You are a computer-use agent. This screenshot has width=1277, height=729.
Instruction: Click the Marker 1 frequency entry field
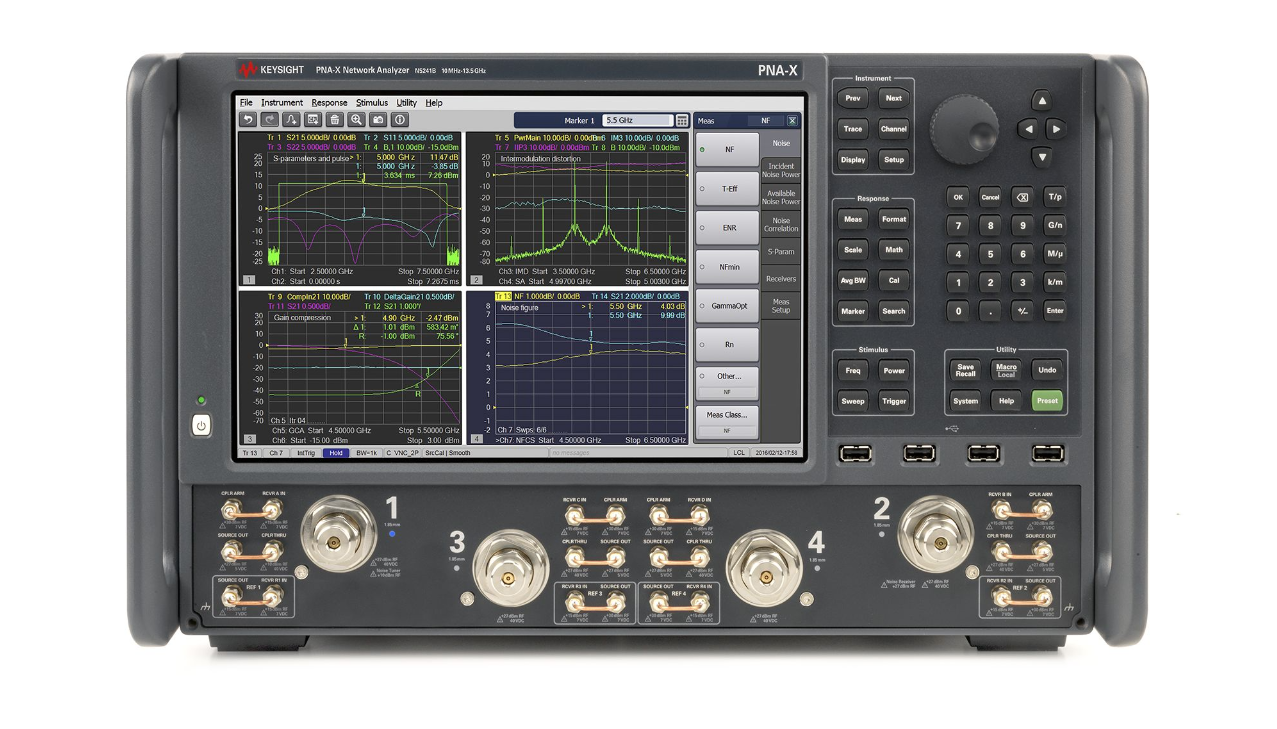tap(637, 119)
